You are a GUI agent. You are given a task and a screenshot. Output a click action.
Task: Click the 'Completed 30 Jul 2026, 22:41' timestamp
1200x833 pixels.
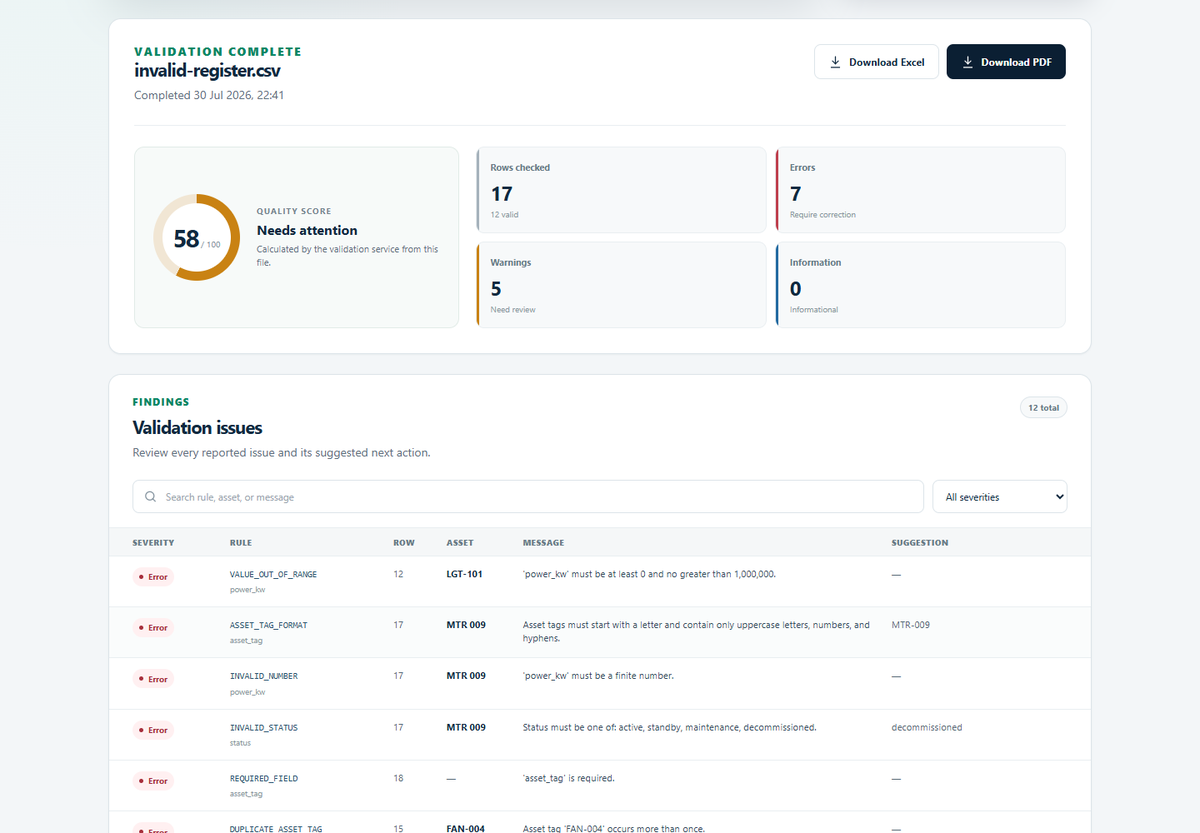click(210, 95)
